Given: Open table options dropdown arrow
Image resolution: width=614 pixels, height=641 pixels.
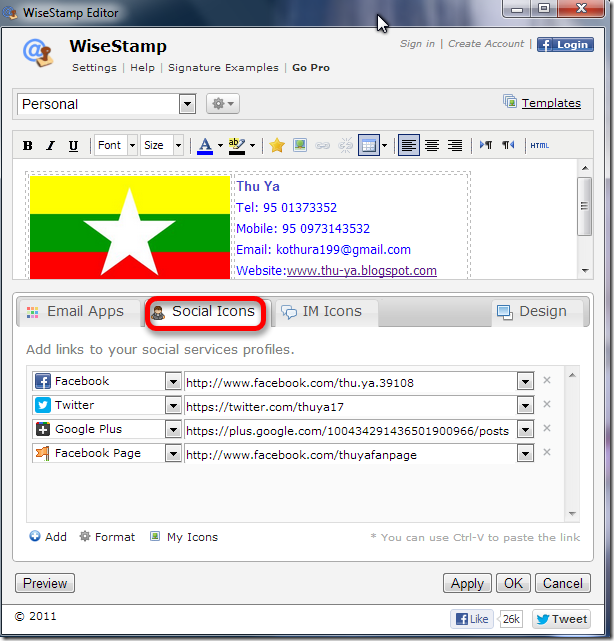Looking at the screenshot, I should coord(384,145).
